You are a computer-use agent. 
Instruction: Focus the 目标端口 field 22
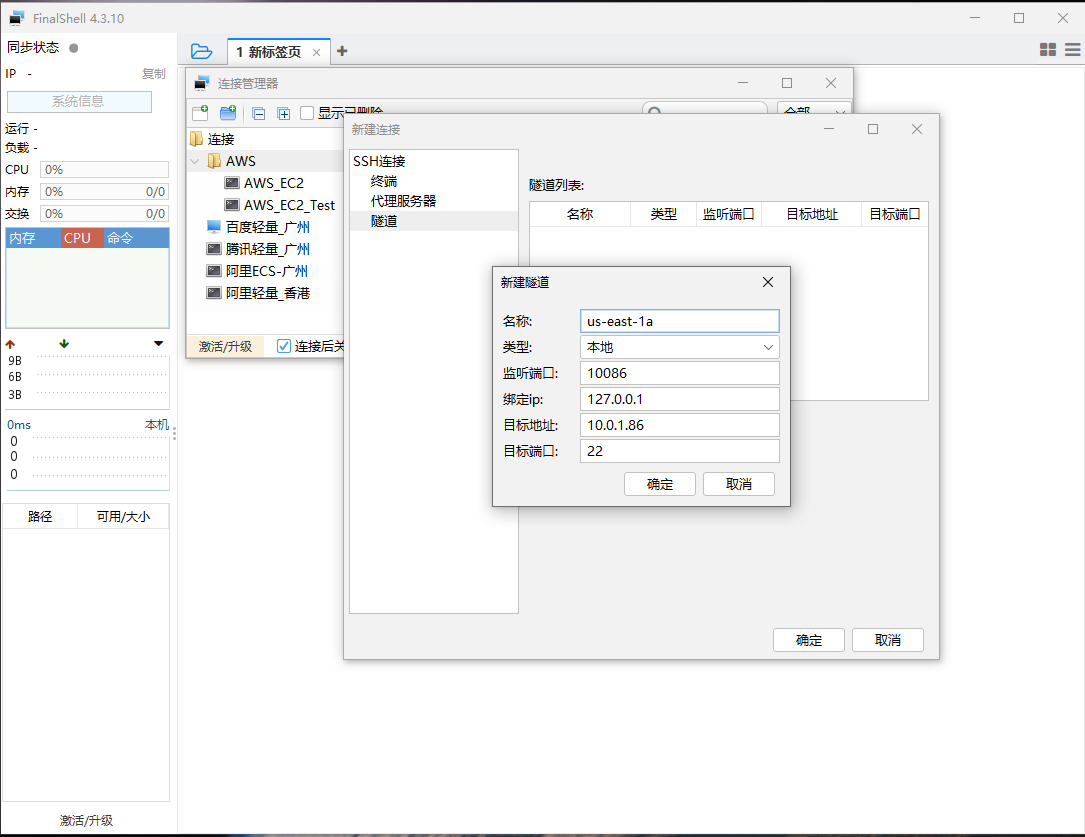[x=680, y=451]
